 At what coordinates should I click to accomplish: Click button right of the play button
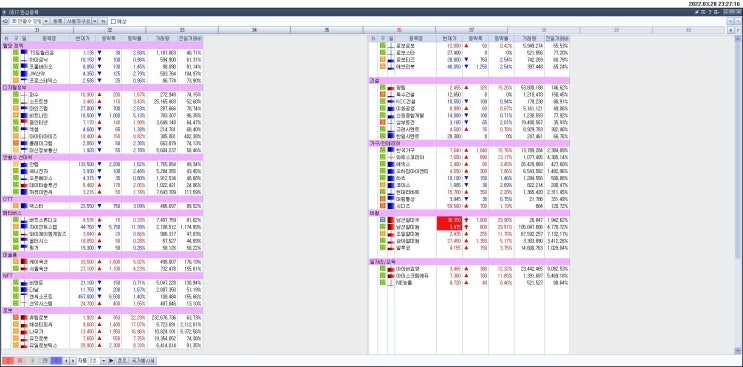pyautogui.click(x=122, y=361)
